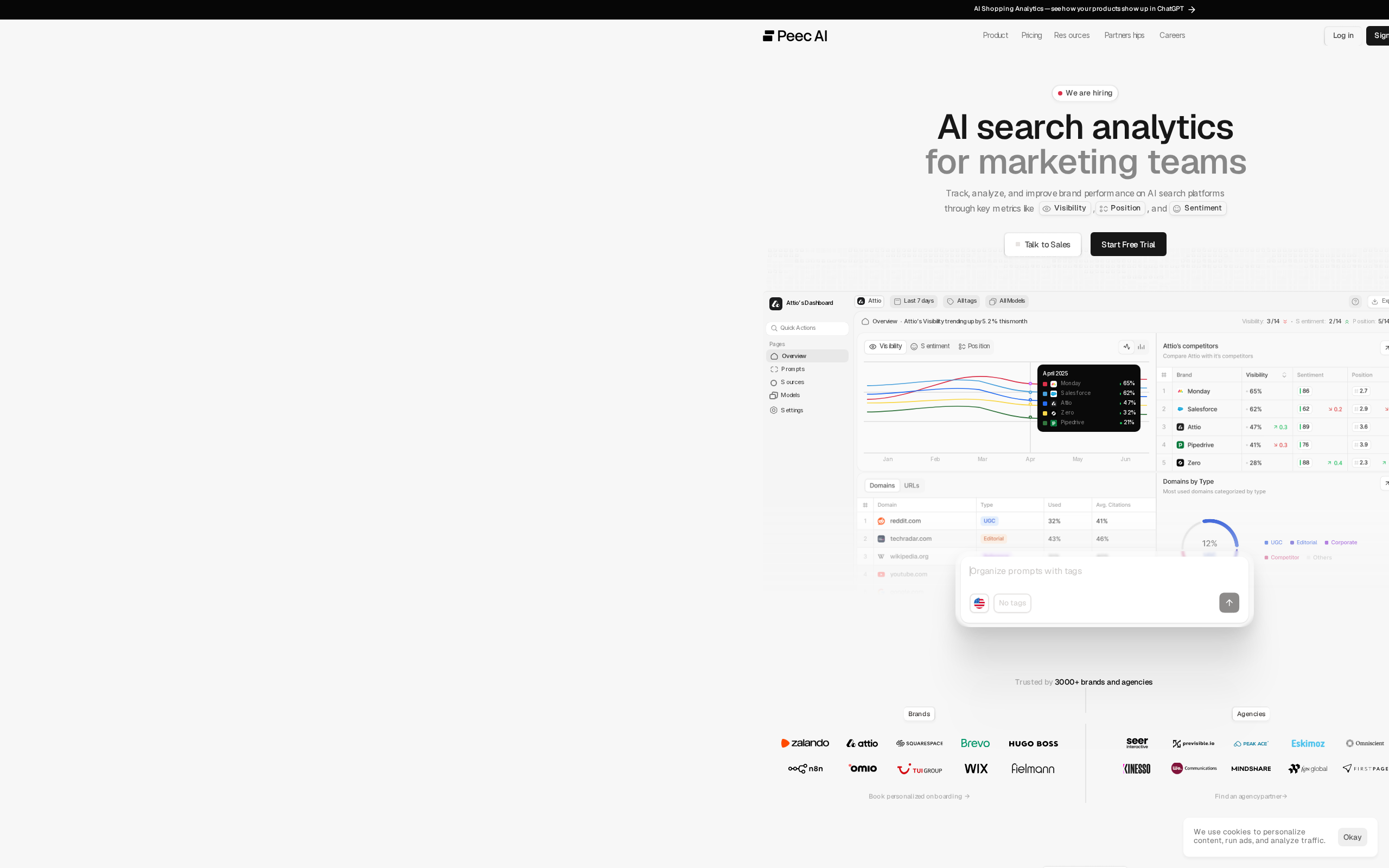Image resolution: width=1389 pixels, height=868 pixels.
Task: Click the arrow in the top announcement banner
Action: coord(1192,9)
